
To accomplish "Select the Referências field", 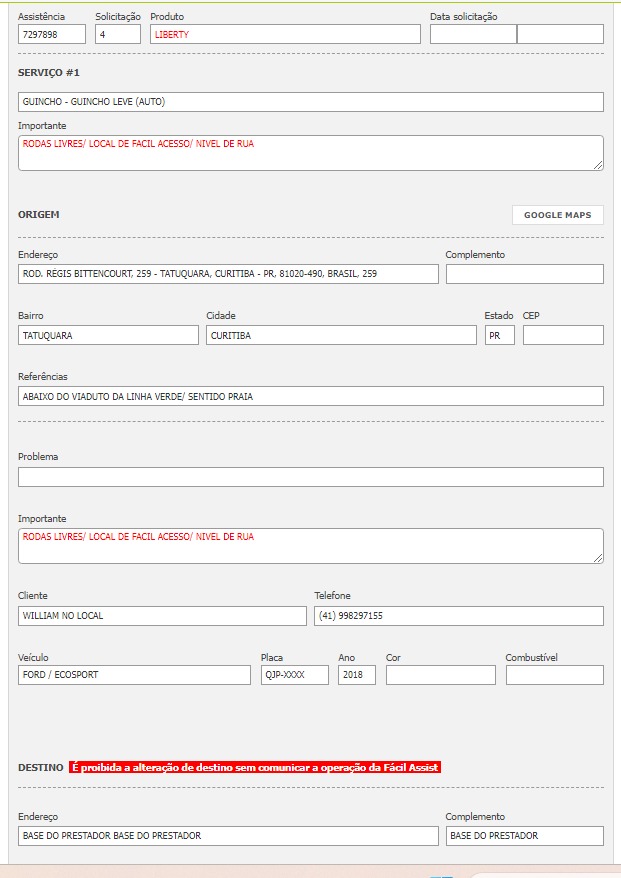I will pyautogui.click(x=310, y=396).
